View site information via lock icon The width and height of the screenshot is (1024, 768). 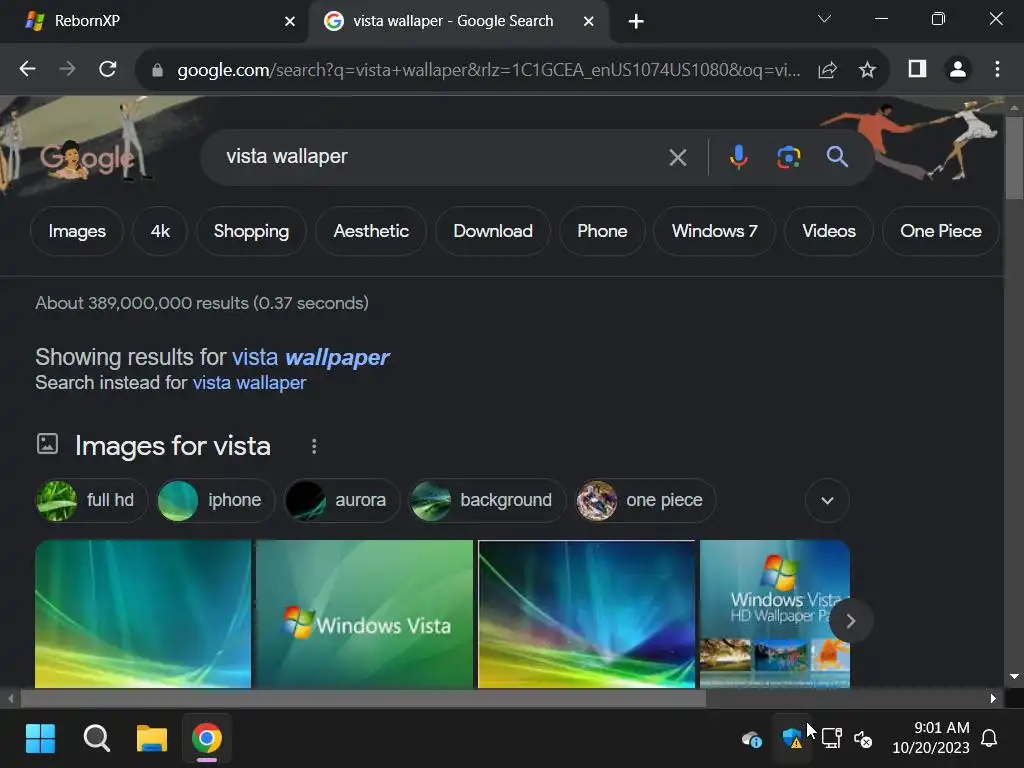(157, 70)
